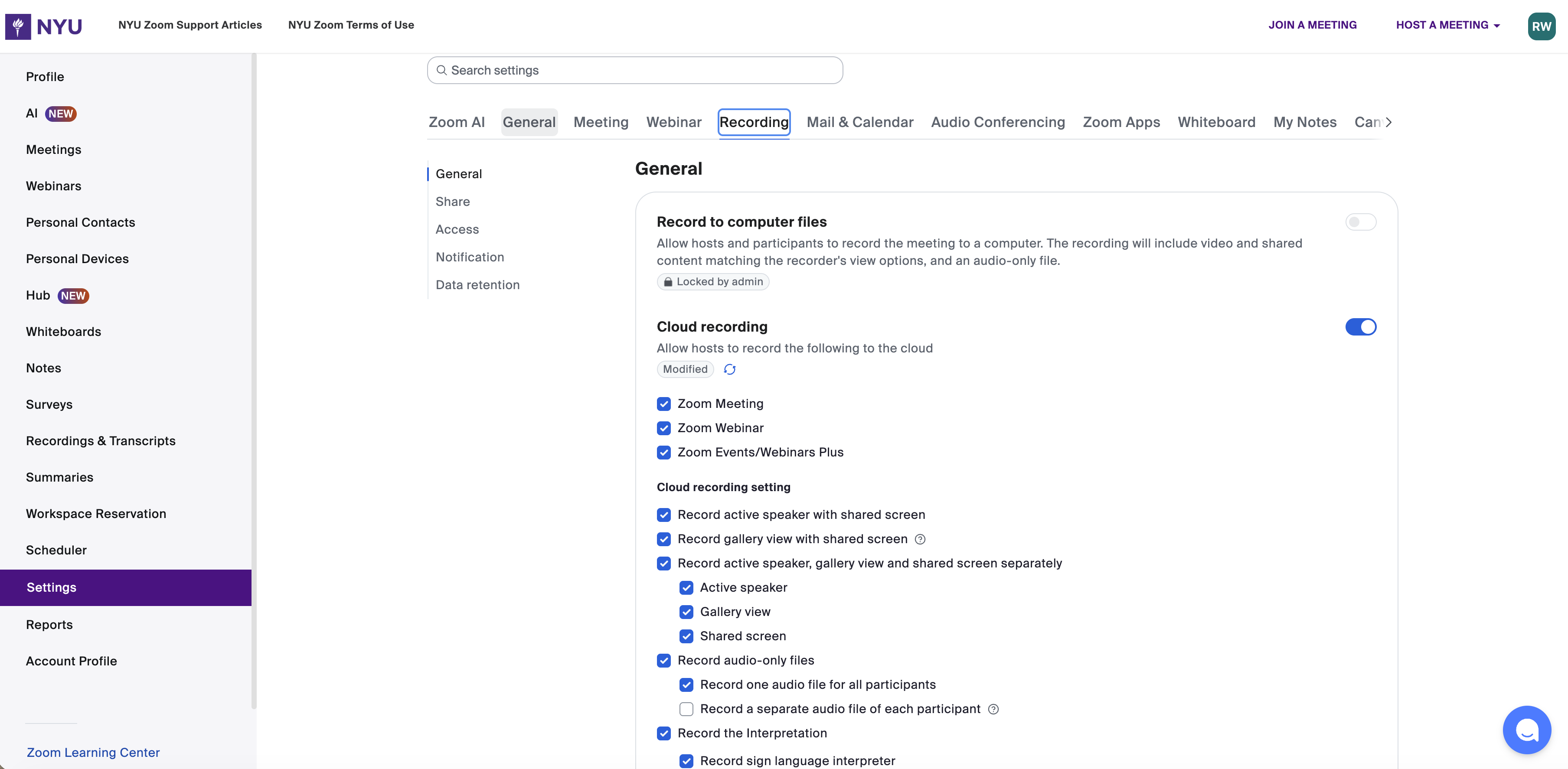Toggle Record to computer files switch
The image size is (1568, 769).
coord(1360,222)
